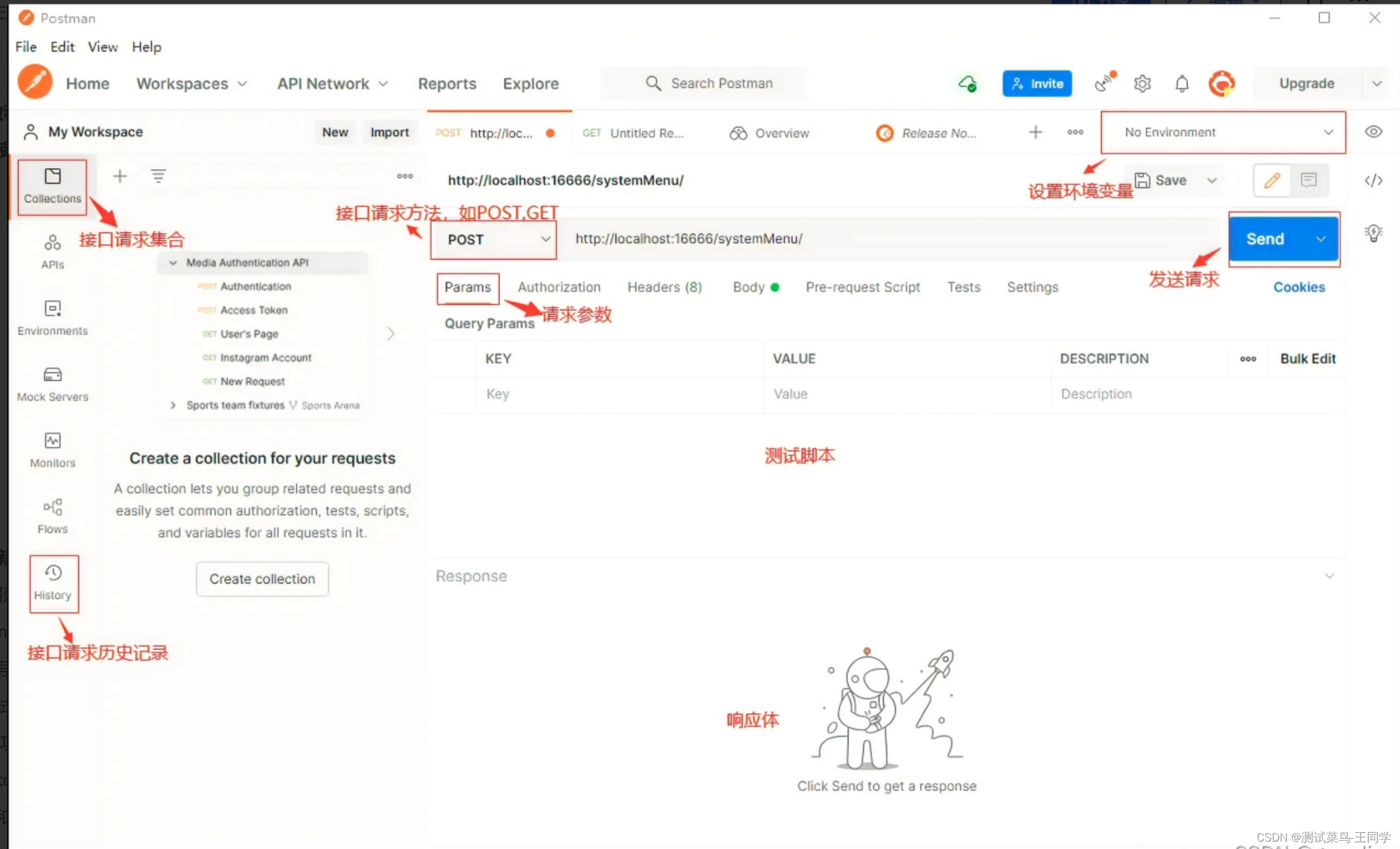Toggle environment quick look eye icon
Image resolution: width=1400 pixels, height=849 pixels.
pos(1373,132)
